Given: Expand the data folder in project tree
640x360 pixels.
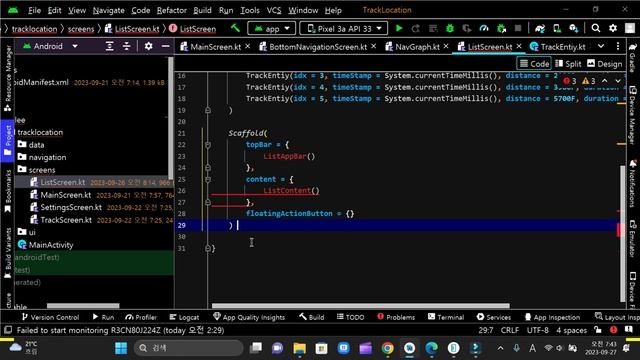Looking at the screenshot, I should click(31, 144).
